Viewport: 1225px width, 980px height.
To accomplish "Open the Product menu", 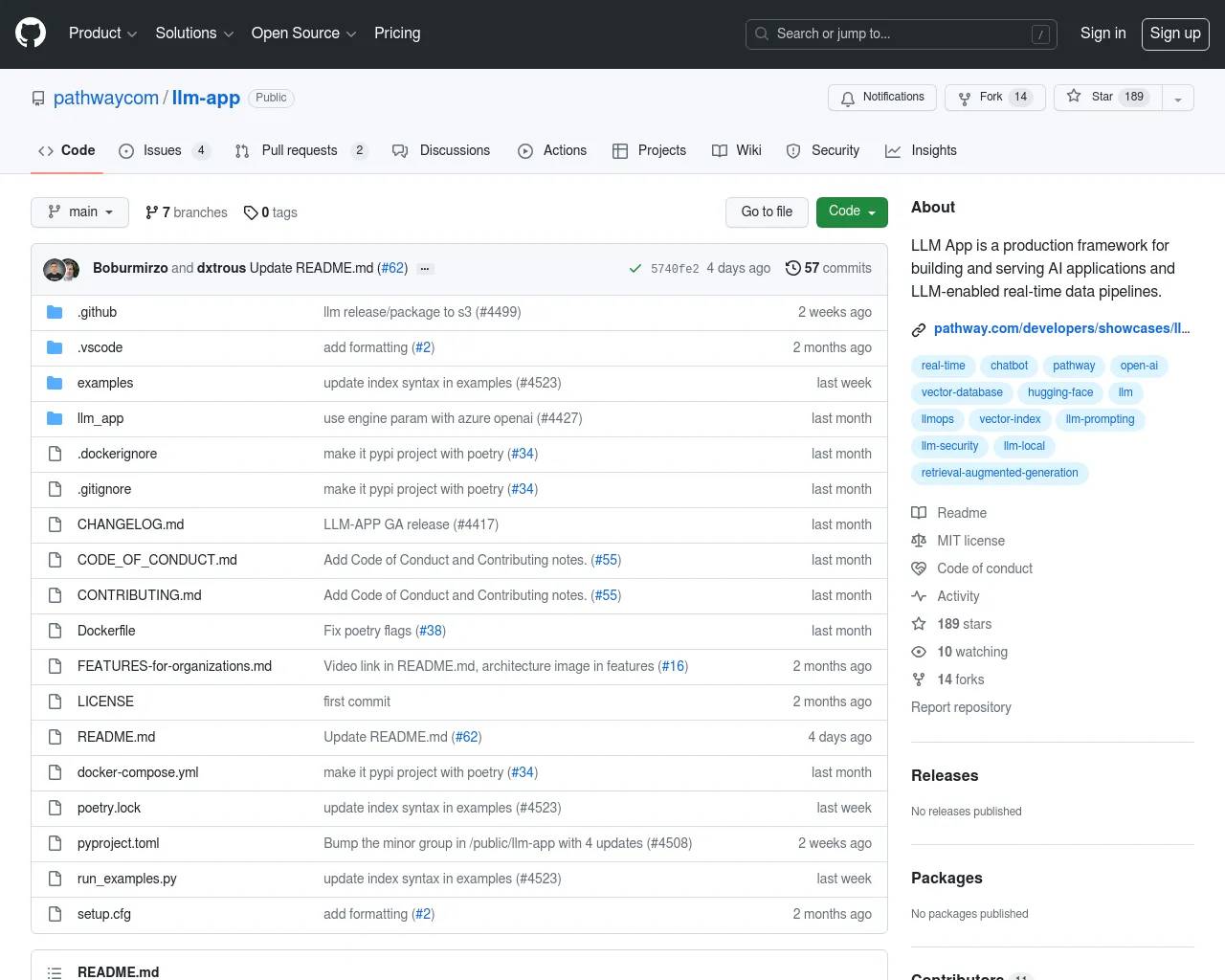I will pyautogui.click(x=102, y=33).
